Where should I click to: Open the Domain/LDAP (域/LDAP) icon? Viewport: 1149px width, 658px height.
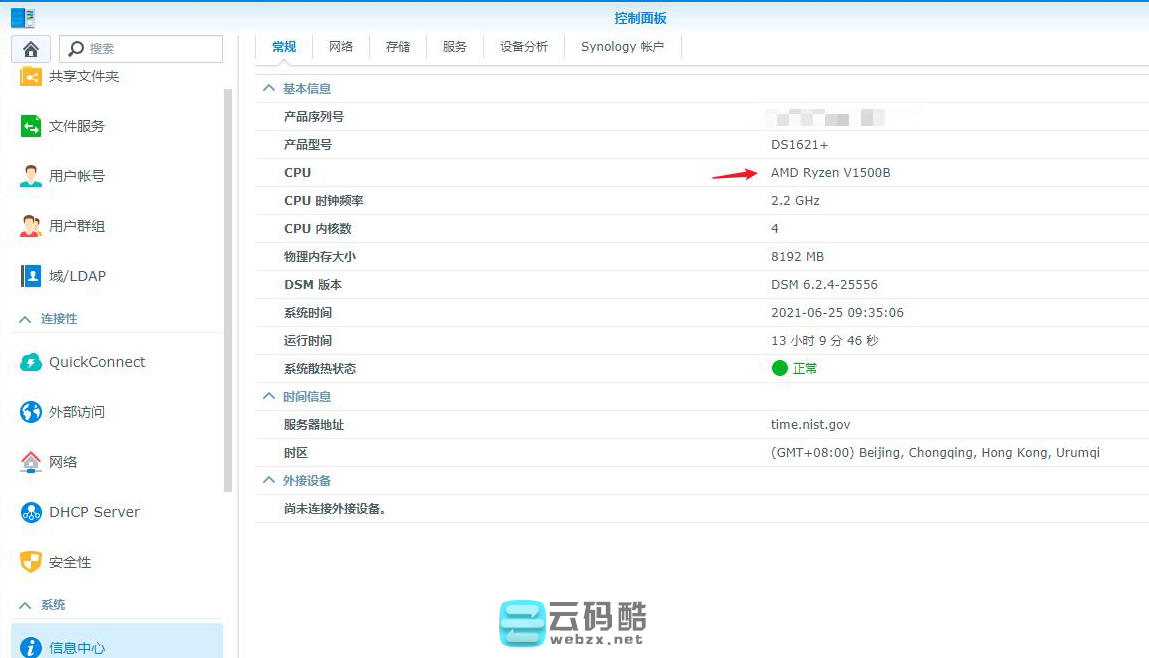(31, 276)
